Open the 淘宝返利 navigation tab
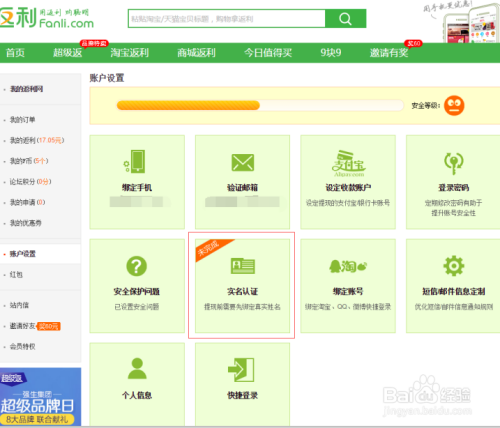The image size is (500, 428). click(x=130, y=53)
